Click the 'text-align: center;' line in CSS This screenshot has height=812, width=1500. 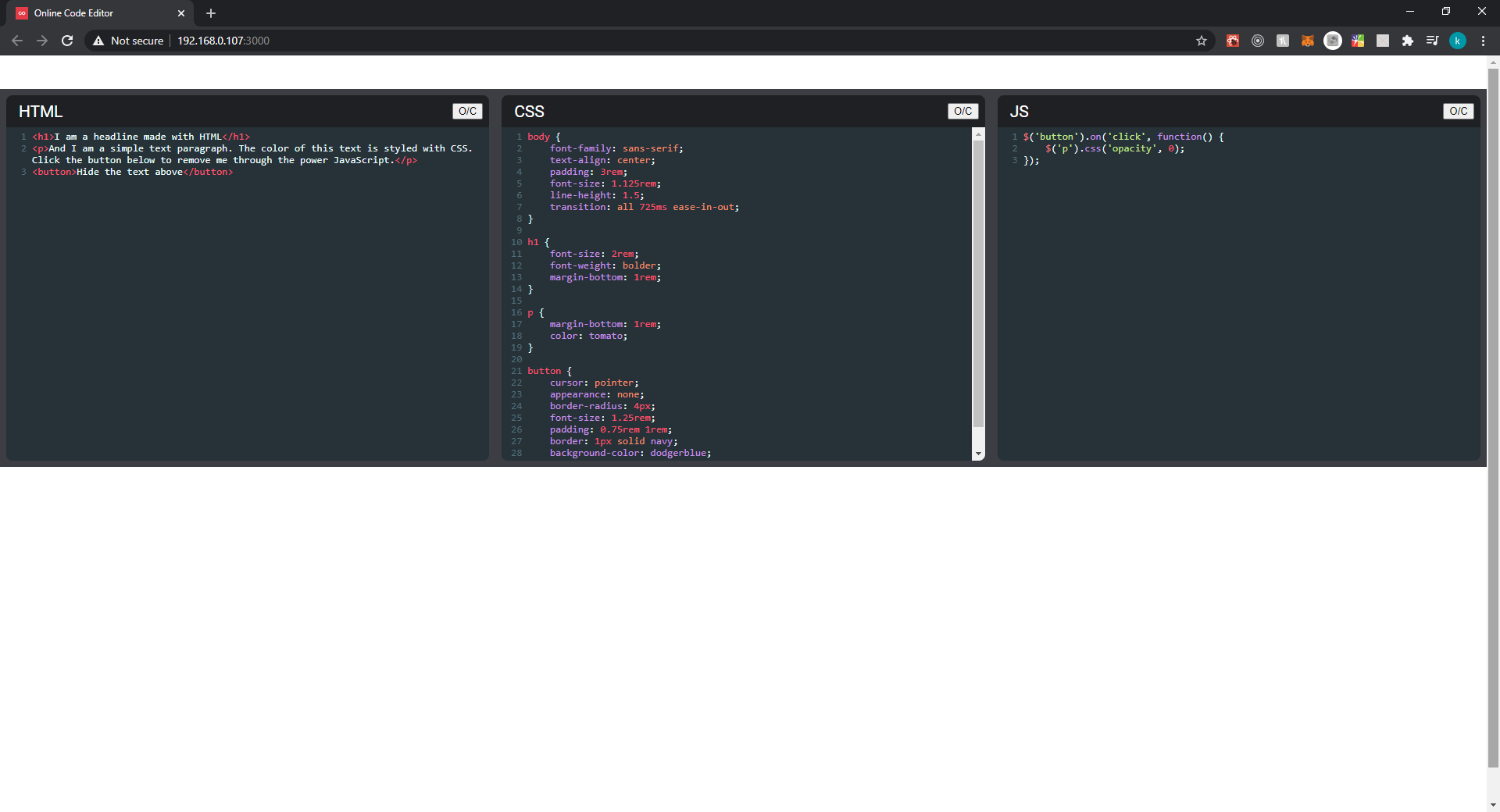click(602, 160)
